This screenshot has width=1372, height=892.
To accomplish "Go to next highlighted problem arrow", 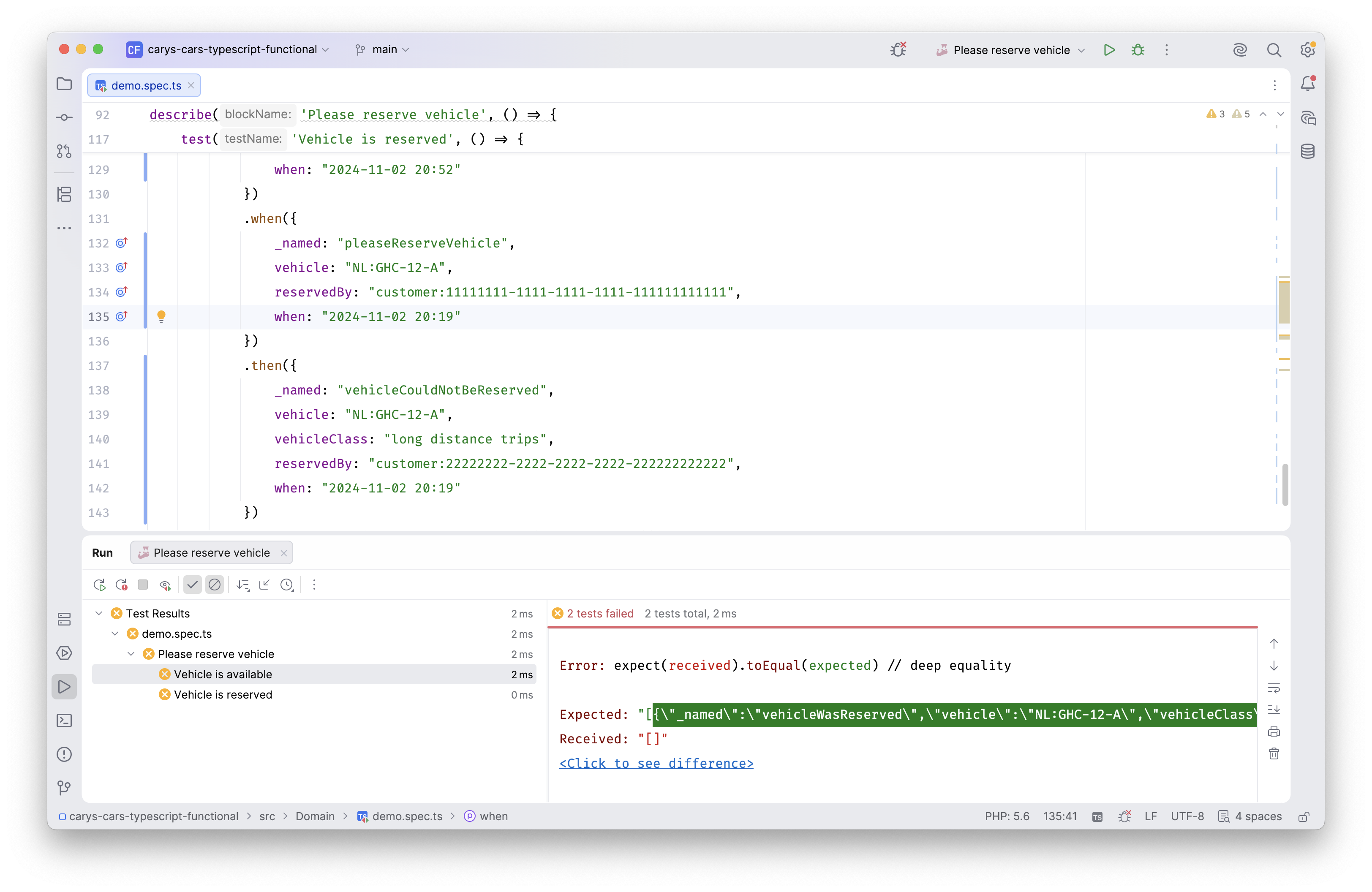I will (1280, 114).
